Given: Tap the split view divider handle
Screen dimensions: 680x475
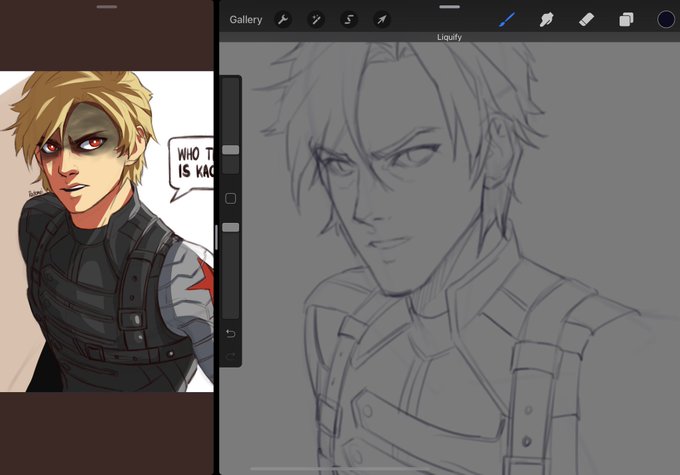Looking at the screenshot, I should point(216,237).
